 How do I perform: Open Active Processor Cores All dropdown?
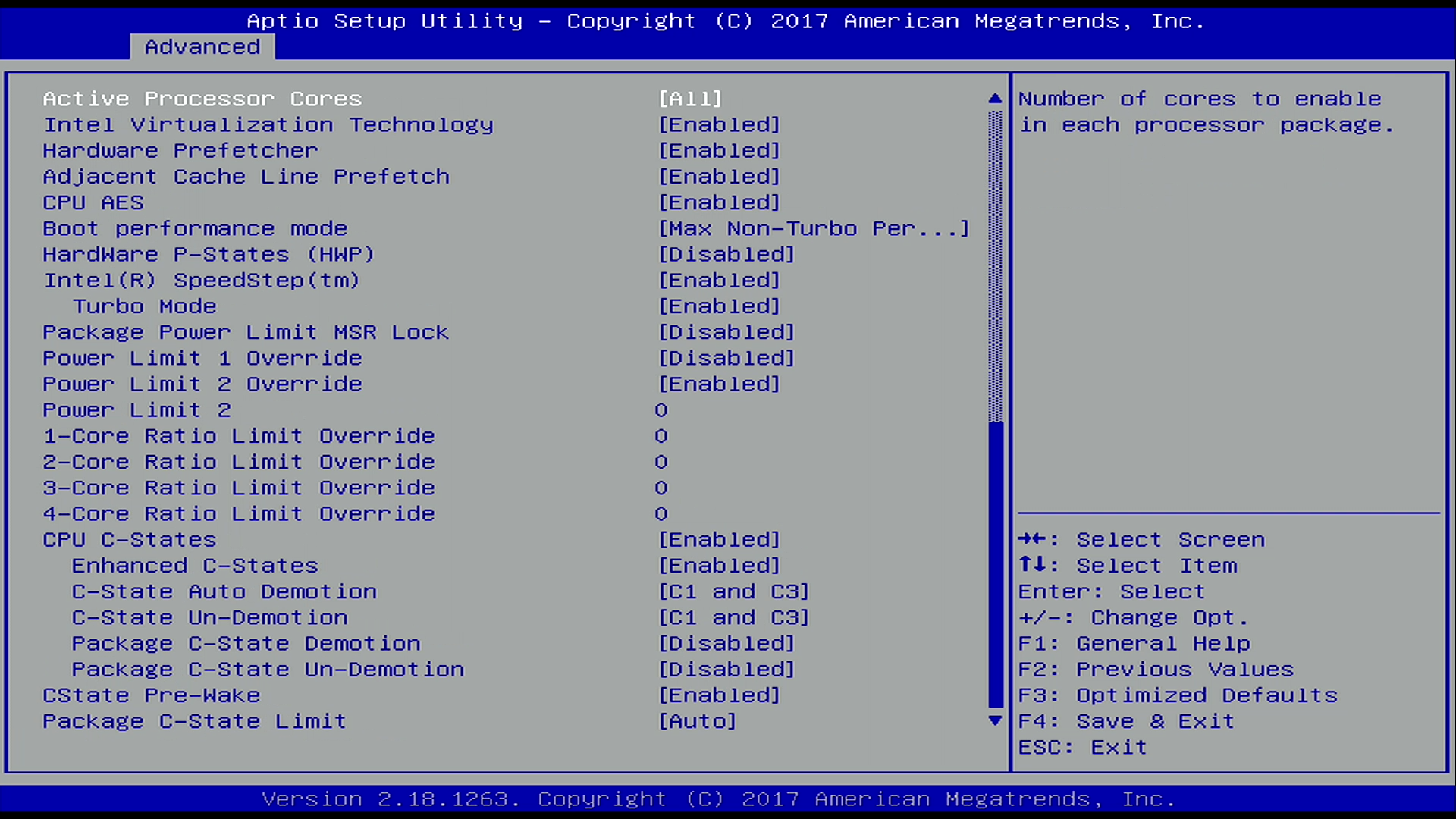tap(690, 99)
